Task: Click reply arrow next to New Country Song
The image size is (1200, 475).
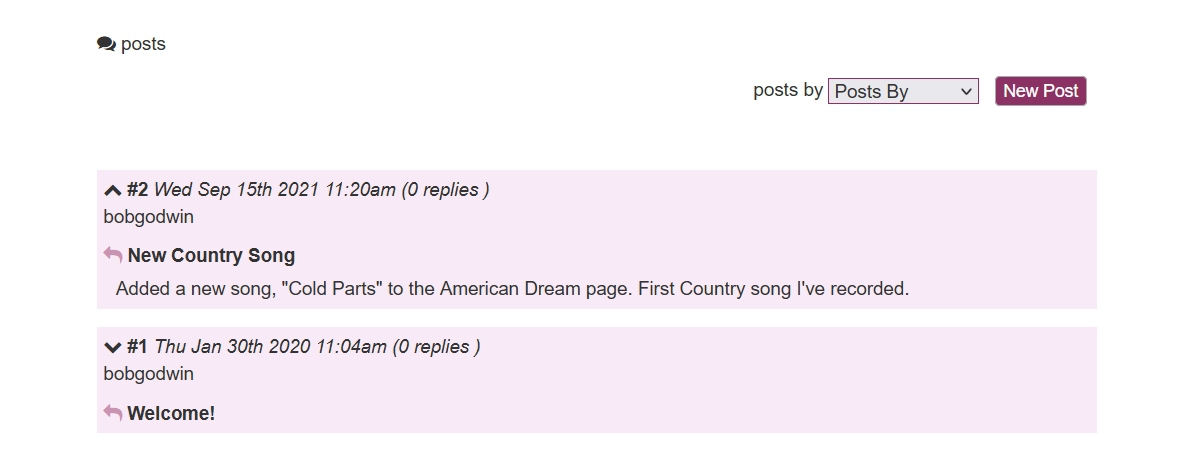Action: tap(113, 255)
